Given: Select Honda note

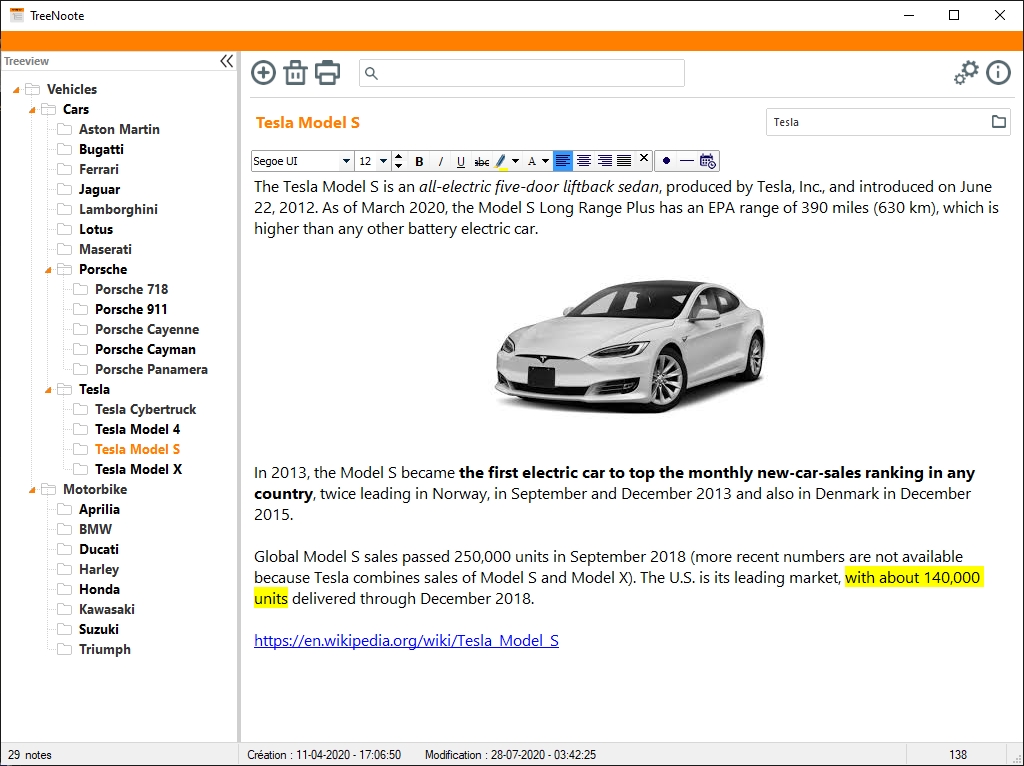Looking at the screenshot, I should (99, 589).
